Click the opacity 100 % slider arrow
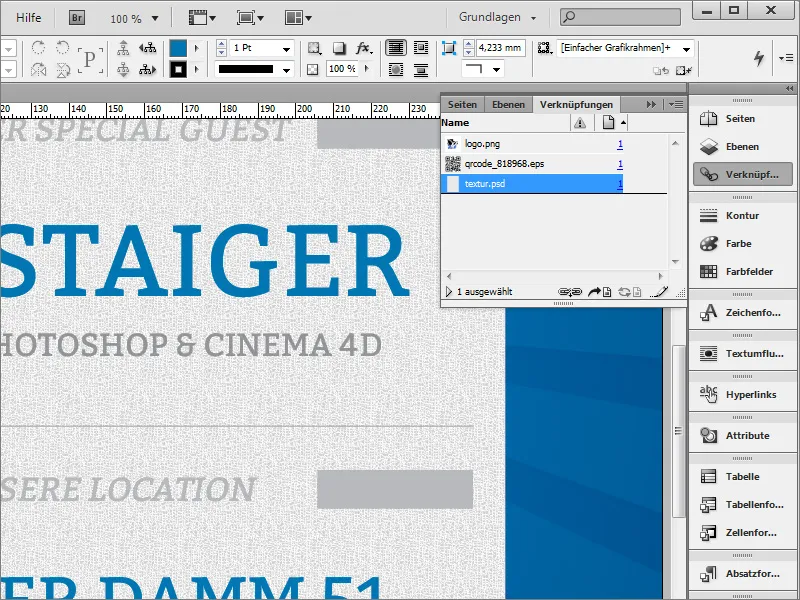The image size is (800, 600). coord(366,69)
